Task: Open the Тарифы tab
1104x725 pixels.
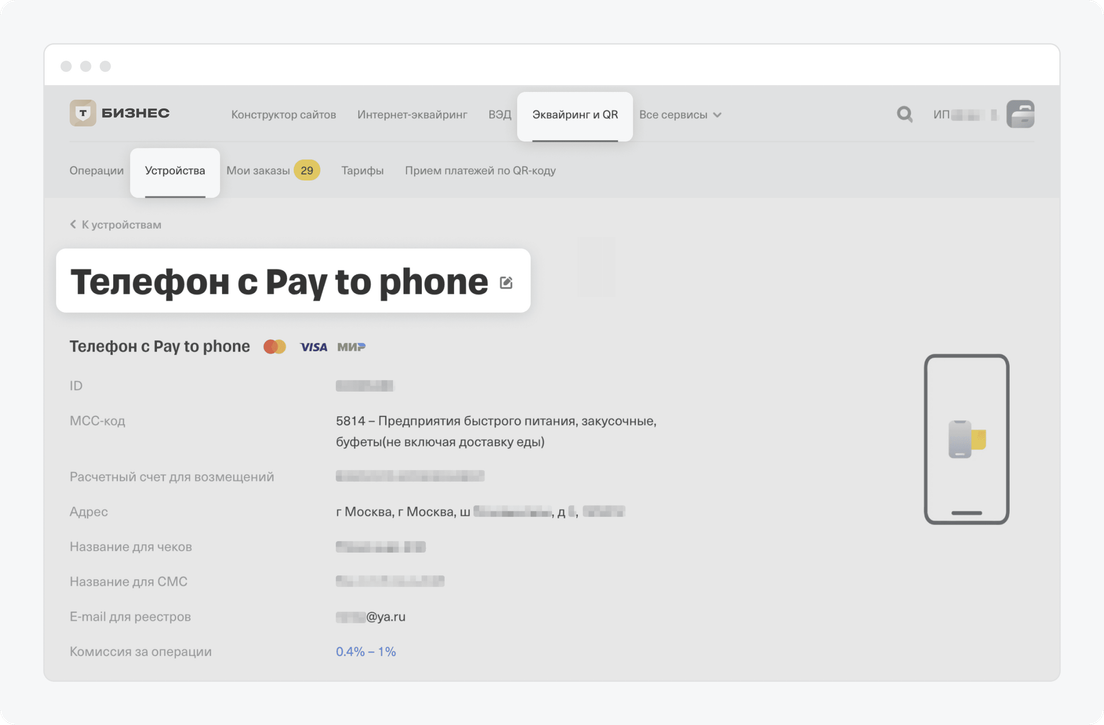Action: (362, 171)
